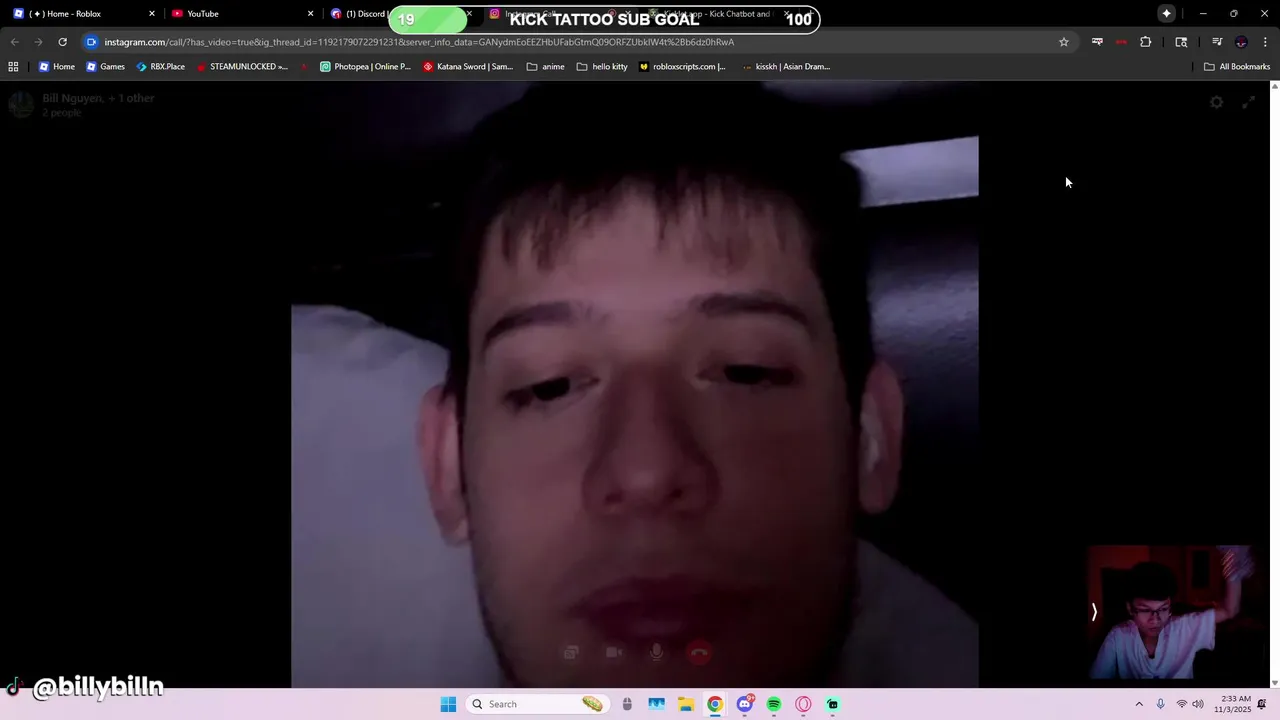1280x720 pixels.
Task: End the Instagram call with red hang-up button
Action: click(699, 652)
